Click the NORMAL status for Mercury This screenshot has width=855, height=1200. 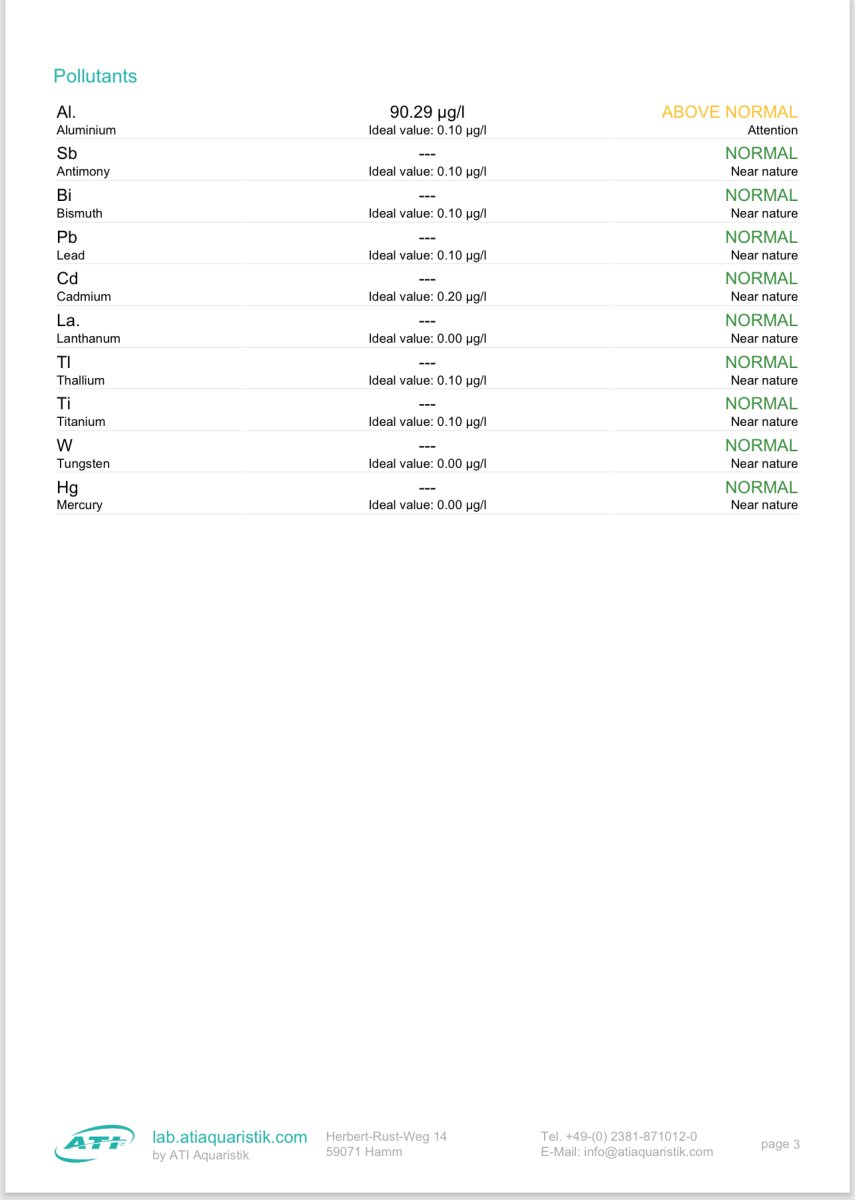coord(761,487)
